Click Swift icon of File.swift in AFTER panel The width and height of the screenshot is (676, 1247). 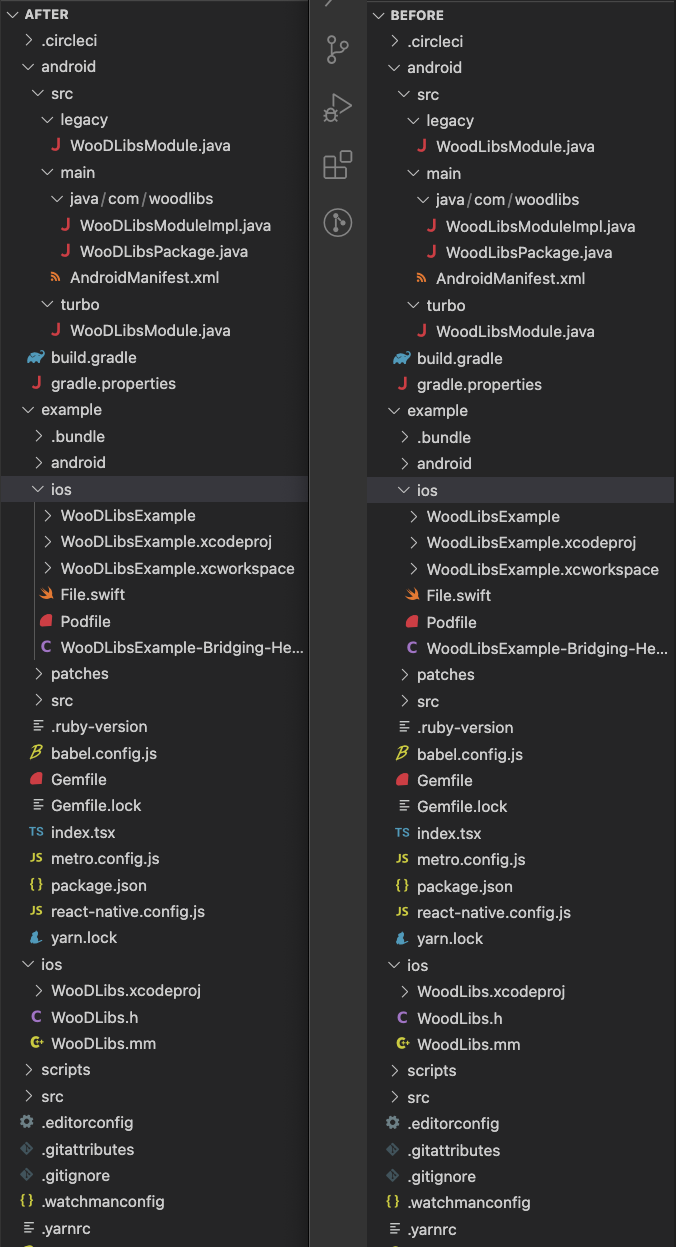(46, 594)
